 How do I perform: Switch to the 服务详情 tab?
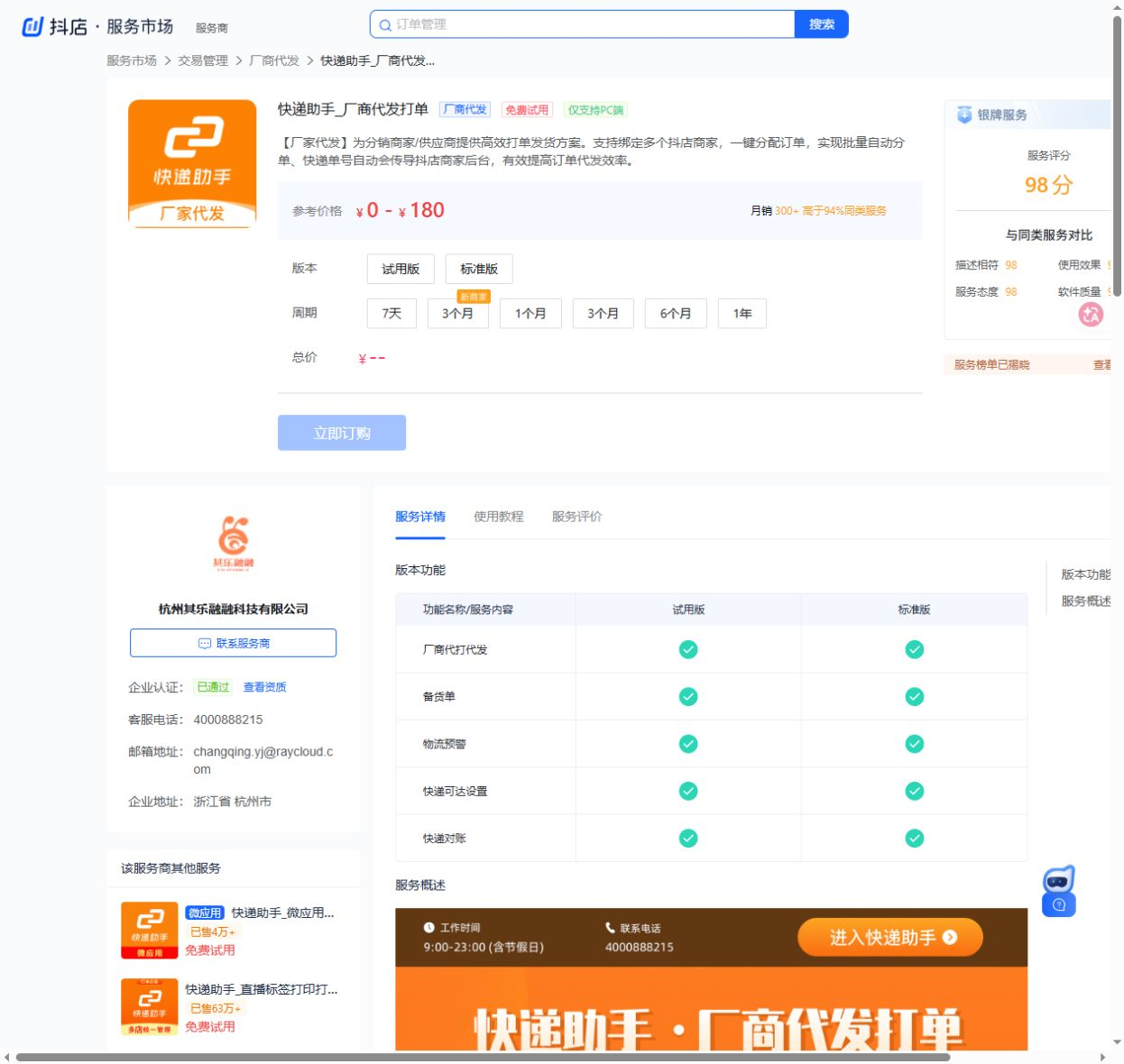point(420,517)
